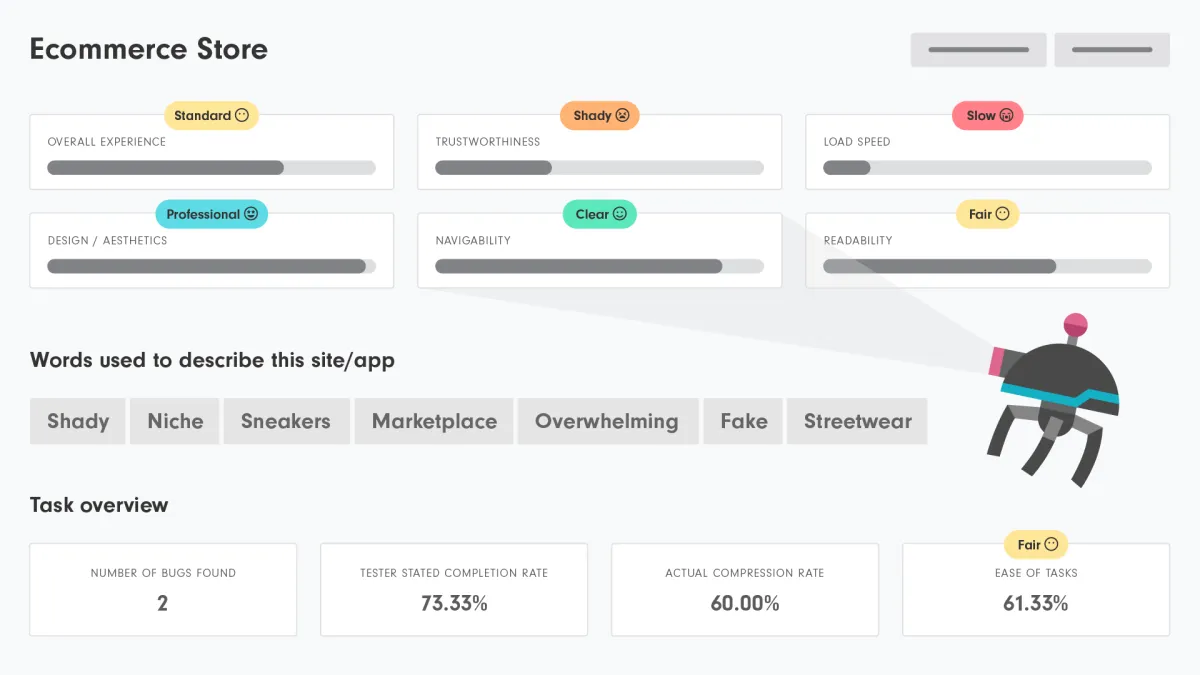Screen dimensions: 1200x675
Task: Select the Shady word tag
Action: 77,421
